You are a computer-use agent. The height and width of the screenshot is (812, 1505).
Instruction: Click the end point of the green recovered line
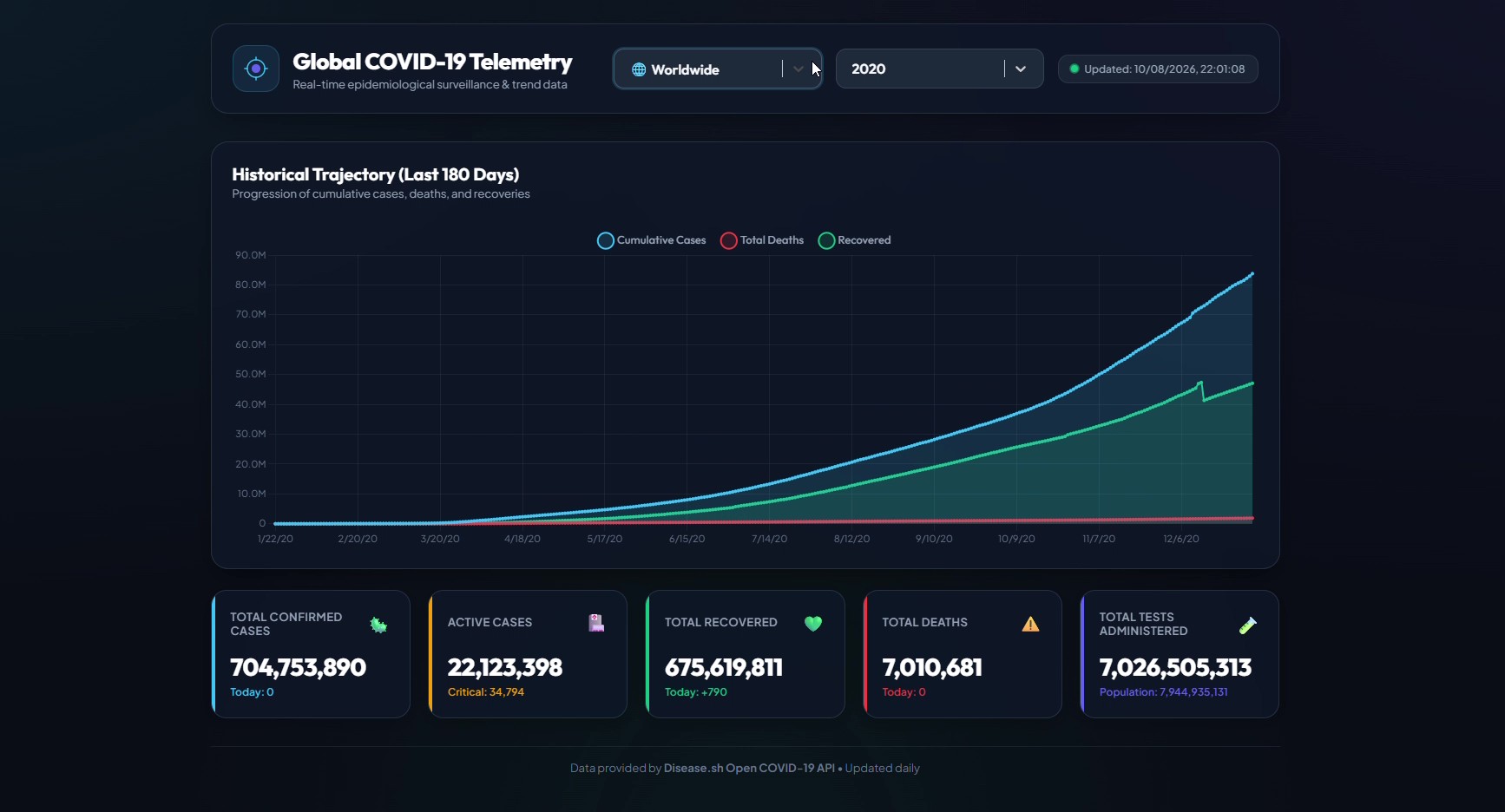click(x=1252, y=383)
